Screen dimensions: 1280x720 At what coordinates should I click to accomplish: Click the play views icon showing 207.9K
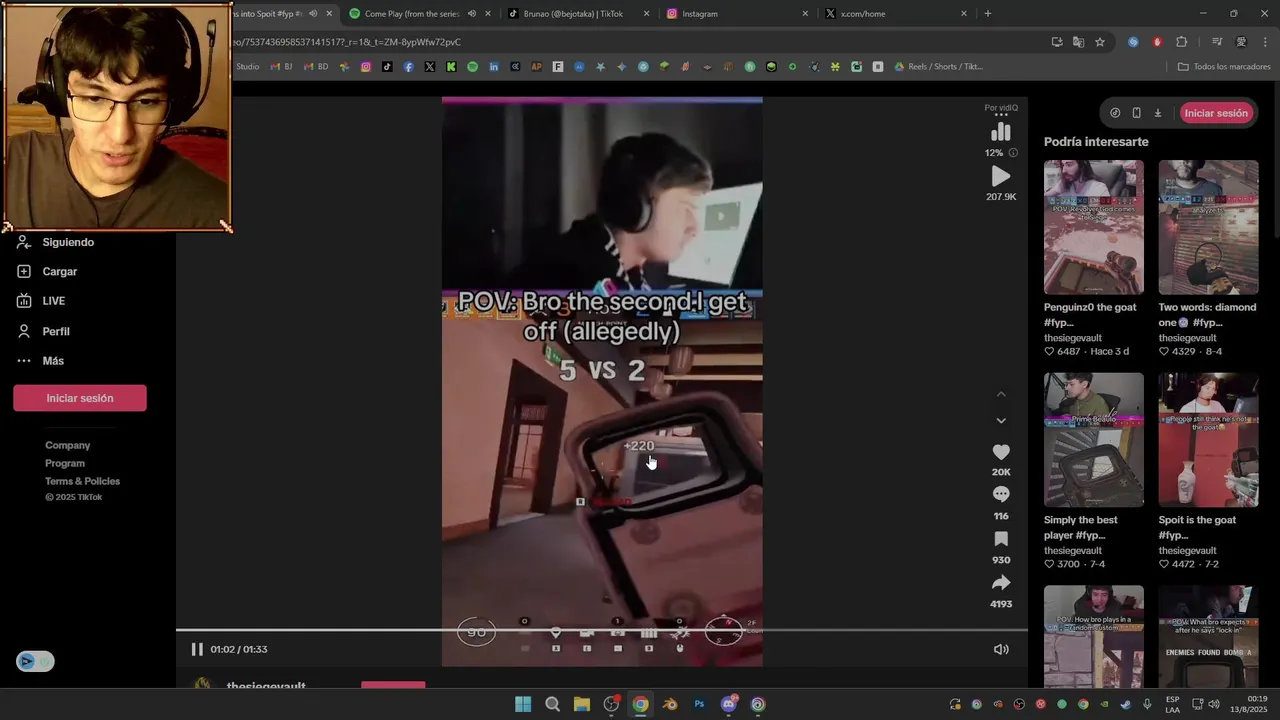click(x=1000, y=176)
